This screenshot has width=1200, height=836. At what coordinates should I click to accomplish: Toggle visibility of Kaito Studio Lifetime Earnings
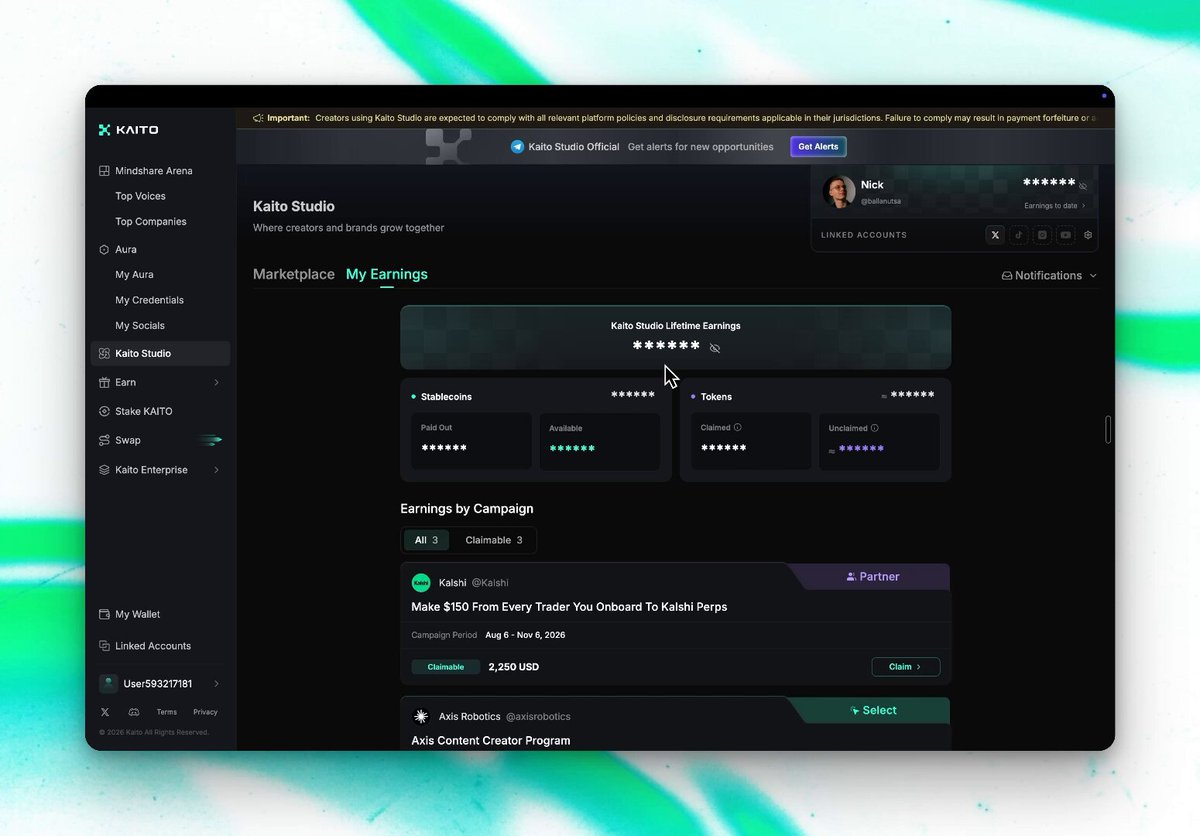click(x=715, y=348)
